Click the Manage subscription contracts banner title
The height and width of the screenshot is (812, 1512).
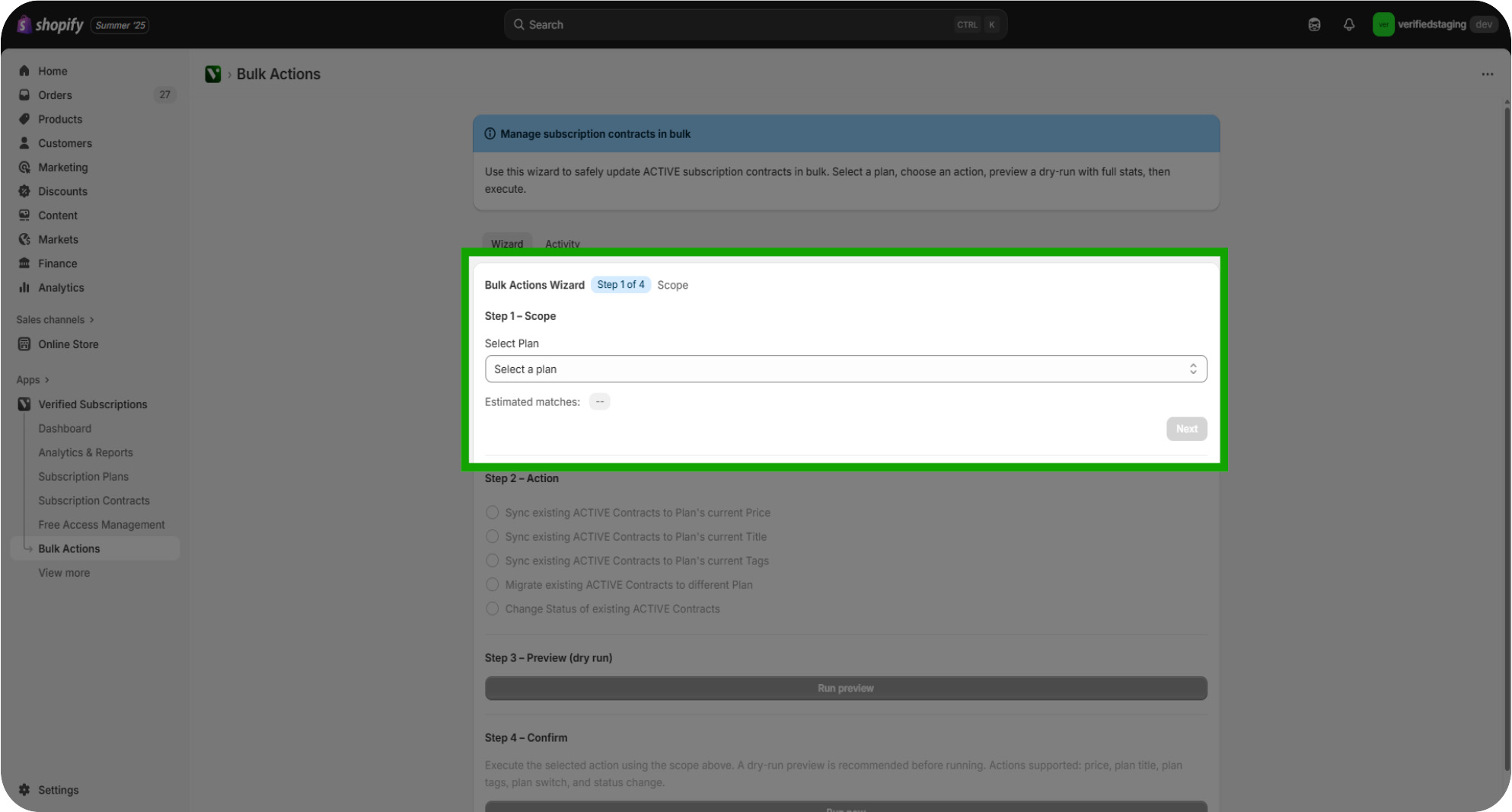coord(595,134)
